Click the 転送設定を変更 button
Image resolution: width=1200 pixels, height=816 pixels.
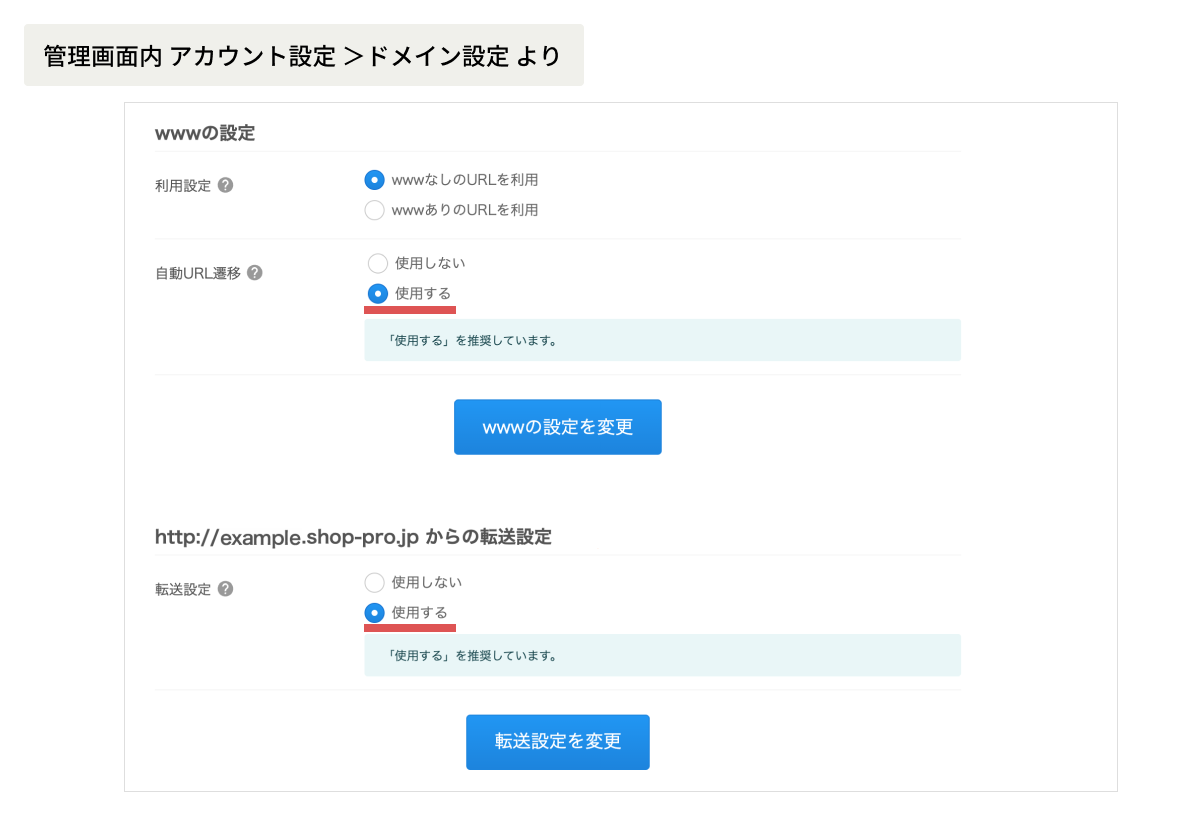click(557, 742)
